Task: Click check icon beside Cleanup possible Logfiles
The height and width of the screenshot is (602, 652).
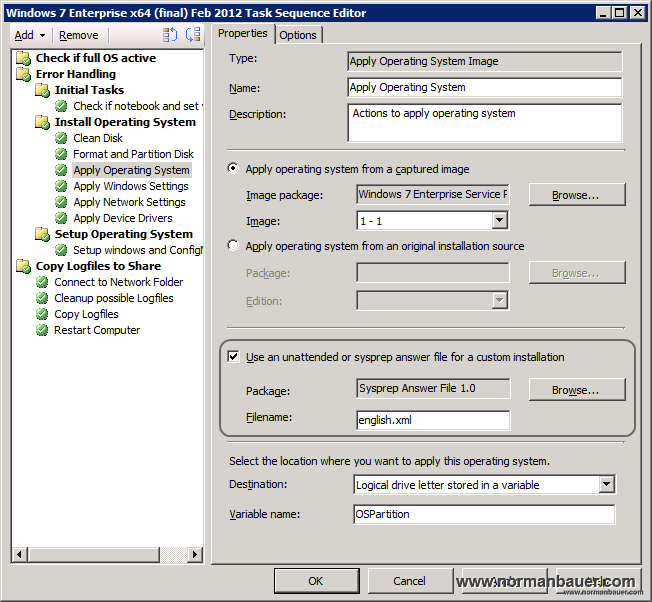Action: pos(42,298)
